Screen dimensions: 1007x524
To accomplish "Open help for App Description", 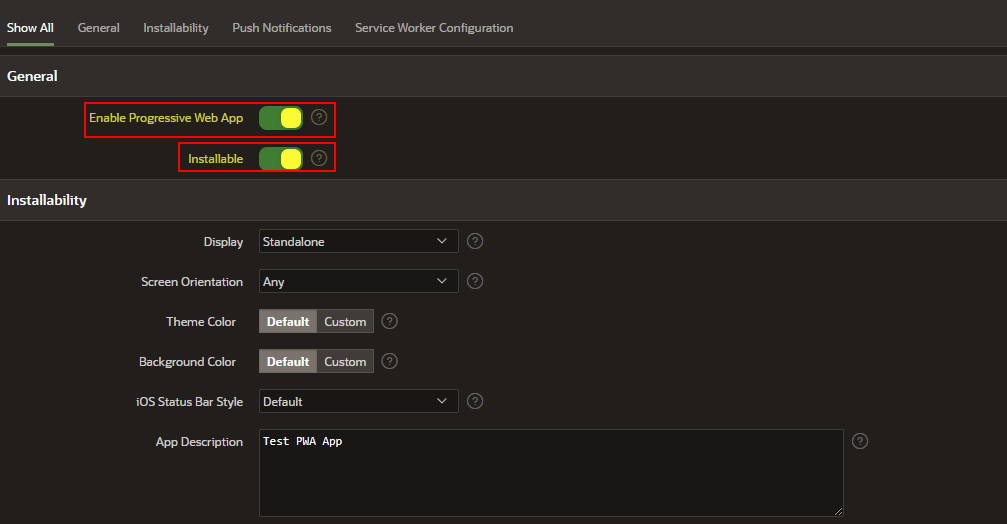I will [860, 441].
